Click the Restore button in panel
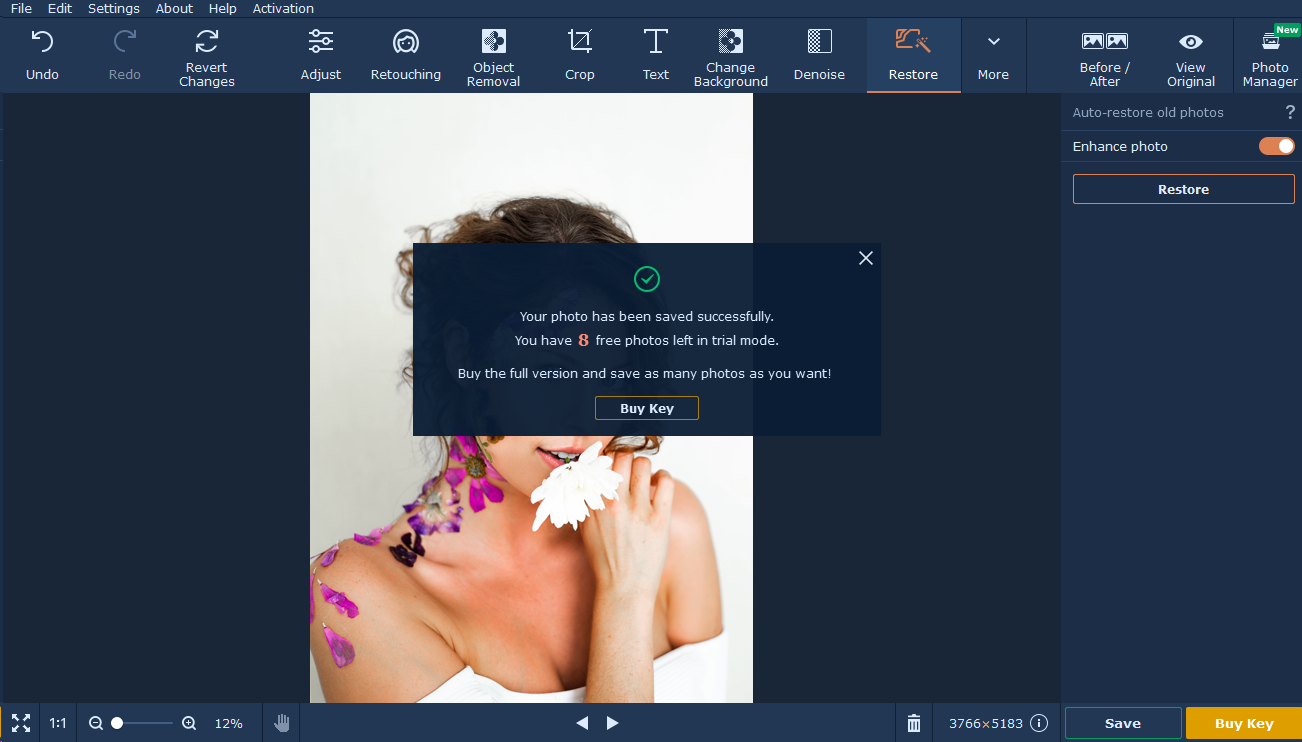Image resolution: width=1302 pixels, height=742 pixels. 1184,189
